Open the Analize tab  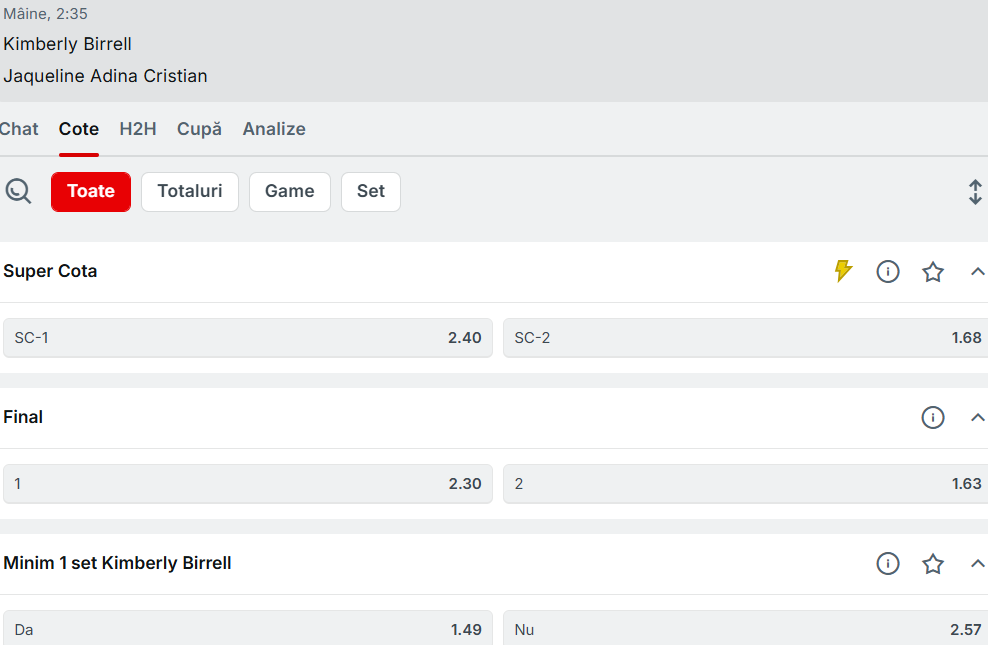coord(274,129)
